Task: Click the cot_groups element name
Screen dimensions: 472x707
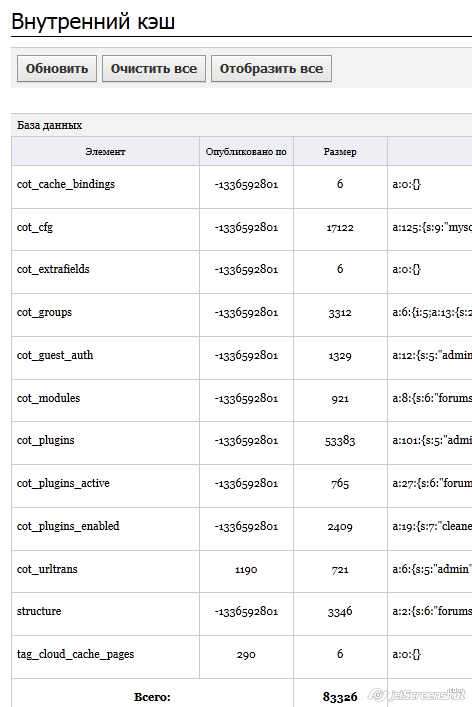Action: coord(44,312)
